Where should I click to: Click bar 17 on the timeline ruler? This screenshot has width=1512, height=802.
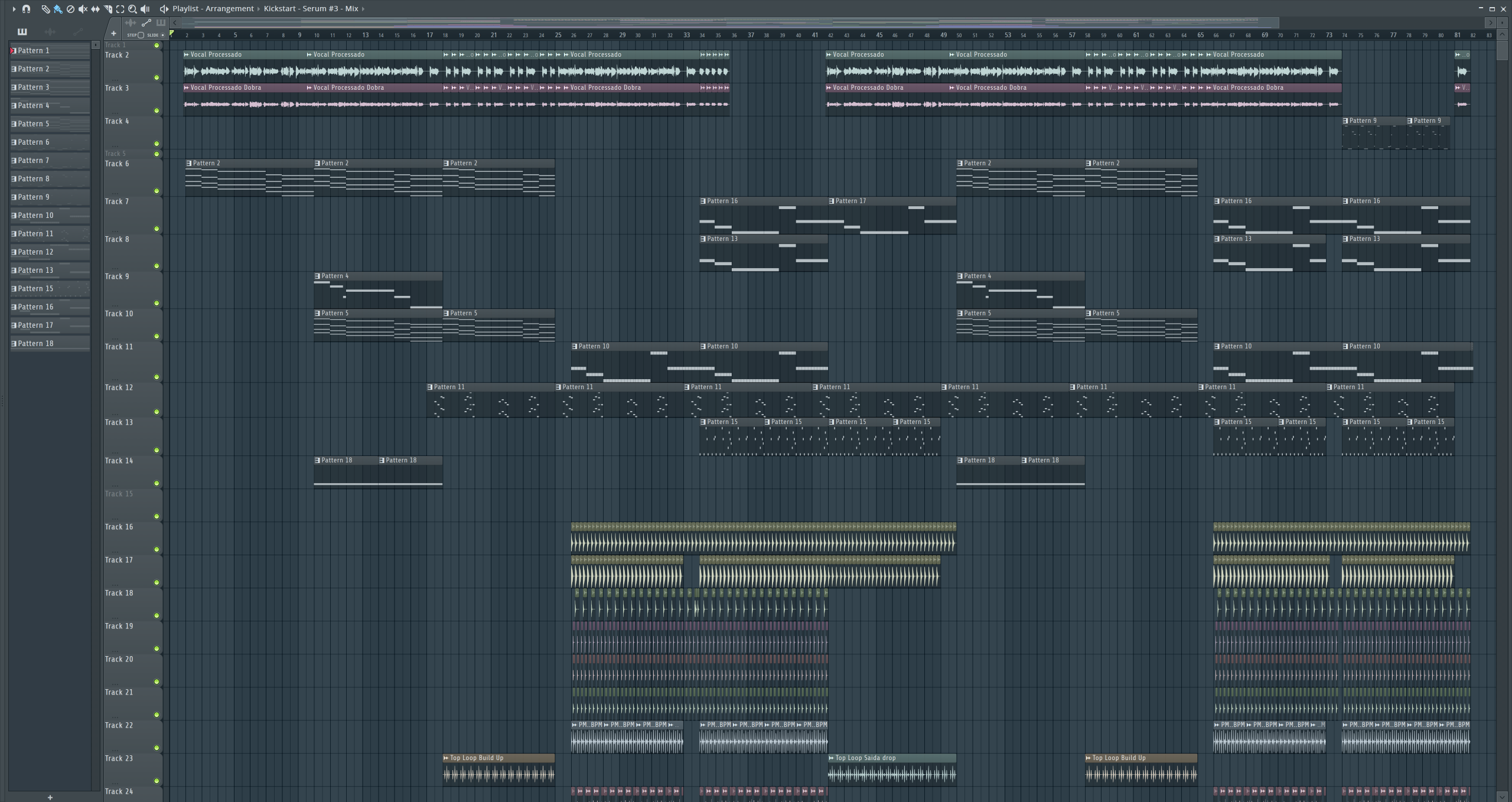[429, 35]
